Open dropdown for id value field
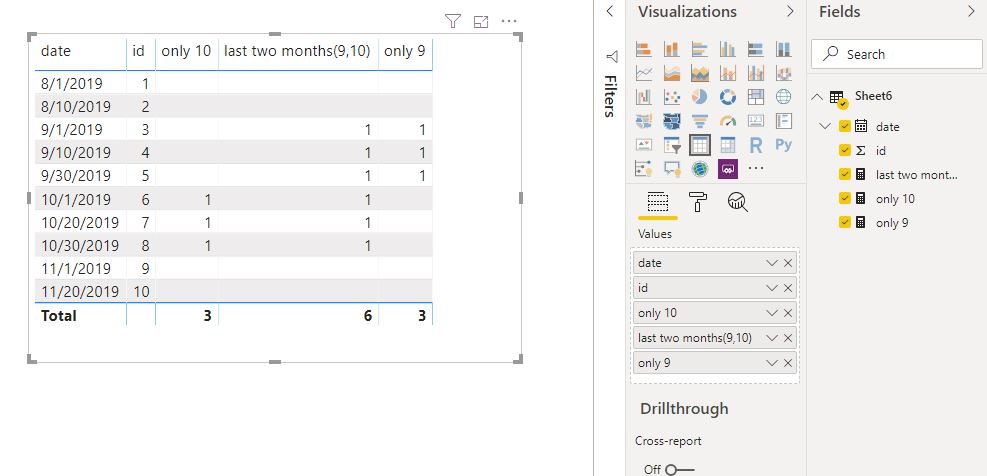This screenshot has width=987, height=476. point(772,288)
